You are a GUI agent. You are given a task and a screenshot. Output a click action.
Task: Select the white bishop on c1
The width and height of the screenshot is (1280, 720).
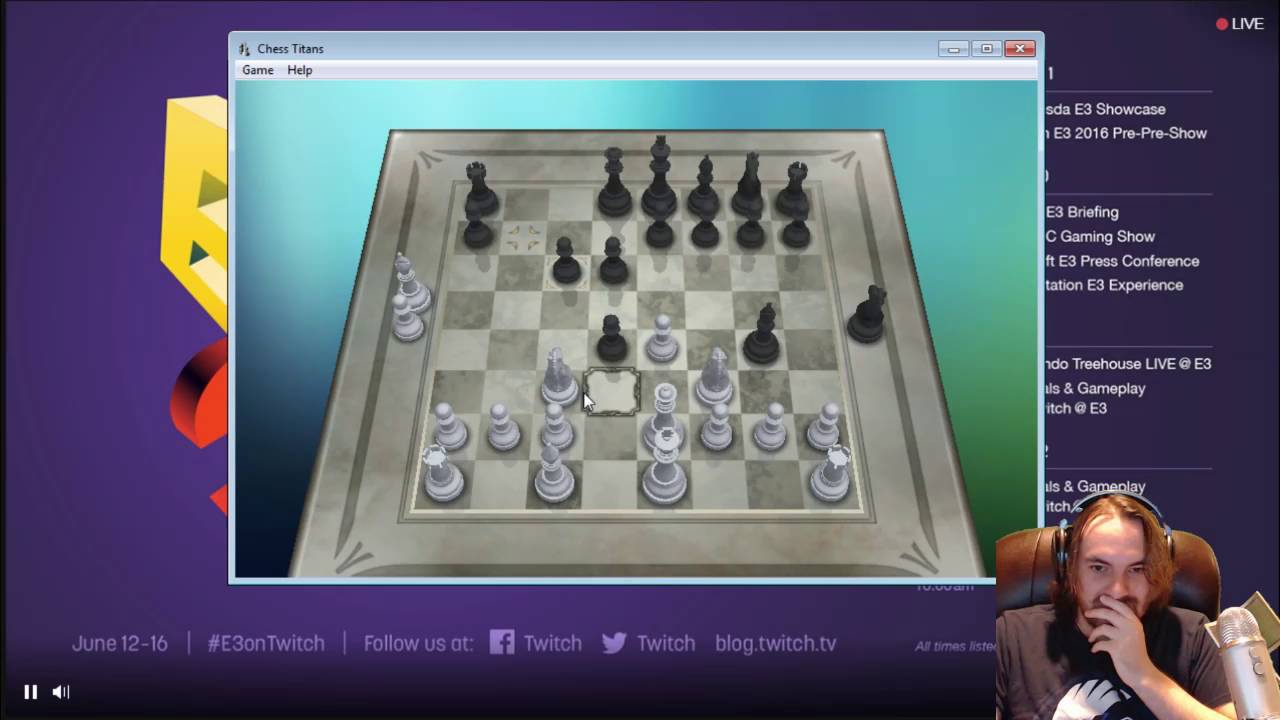click(x=553, y=472)
